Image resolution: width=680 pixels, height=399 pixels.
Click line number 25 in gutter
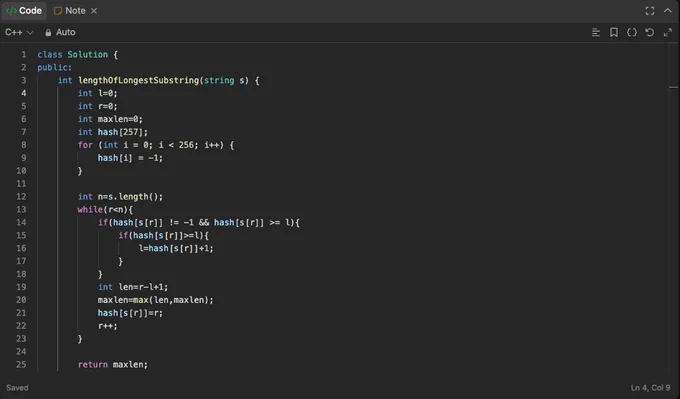click(x=21, y=365)
